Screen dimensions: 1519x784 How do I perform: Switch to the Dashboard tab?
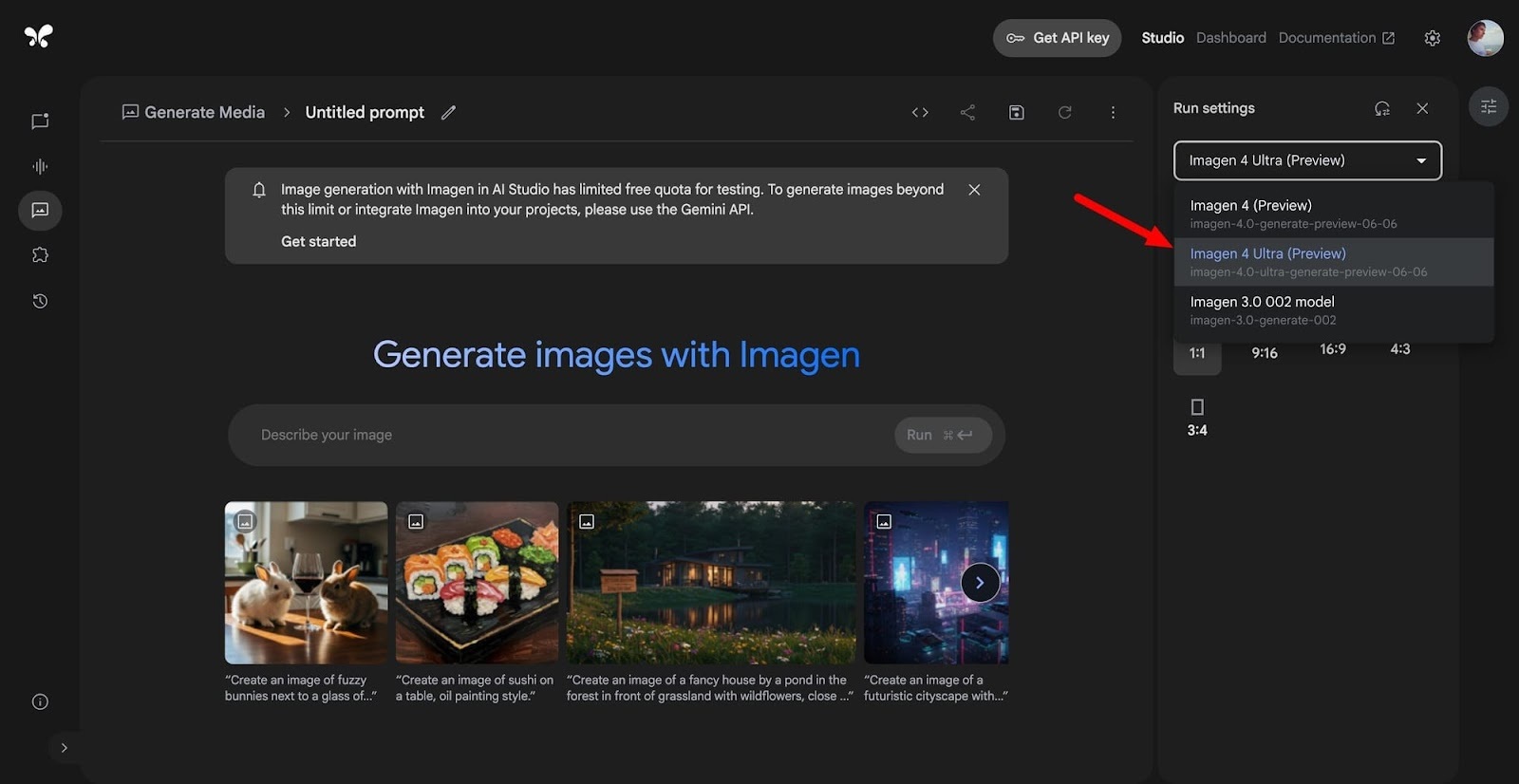coord(1230,38)
